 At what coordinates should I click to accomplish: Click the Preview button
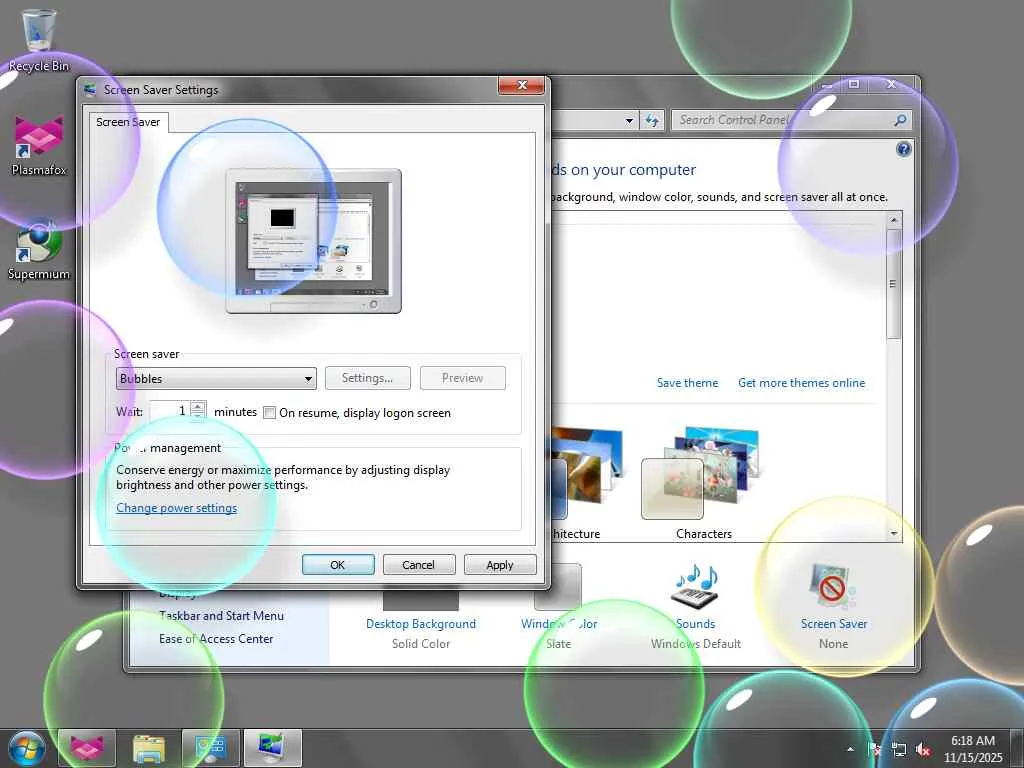coord(462,378)
